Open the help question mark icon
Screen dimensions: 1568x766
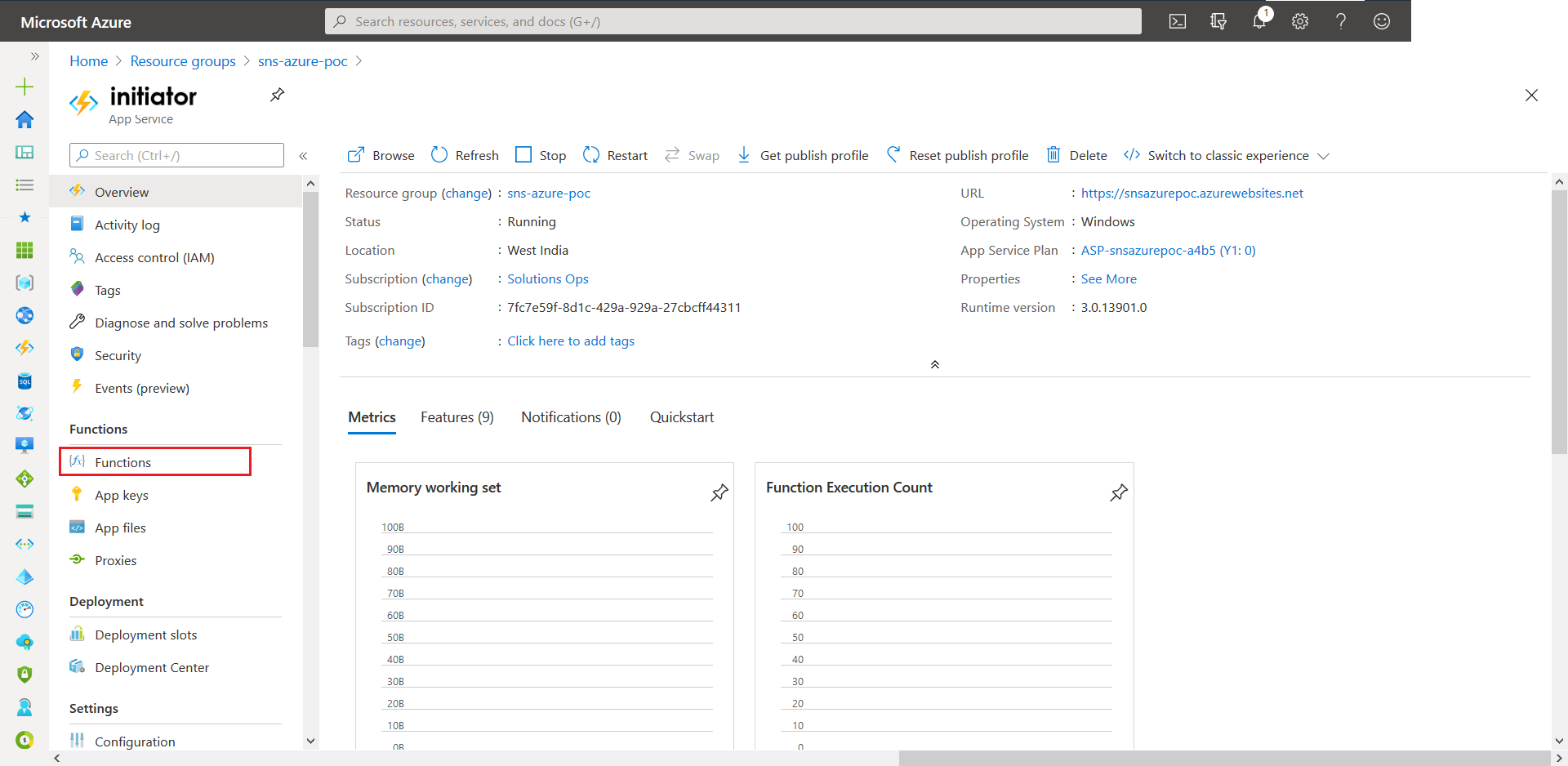[1341, 21]
